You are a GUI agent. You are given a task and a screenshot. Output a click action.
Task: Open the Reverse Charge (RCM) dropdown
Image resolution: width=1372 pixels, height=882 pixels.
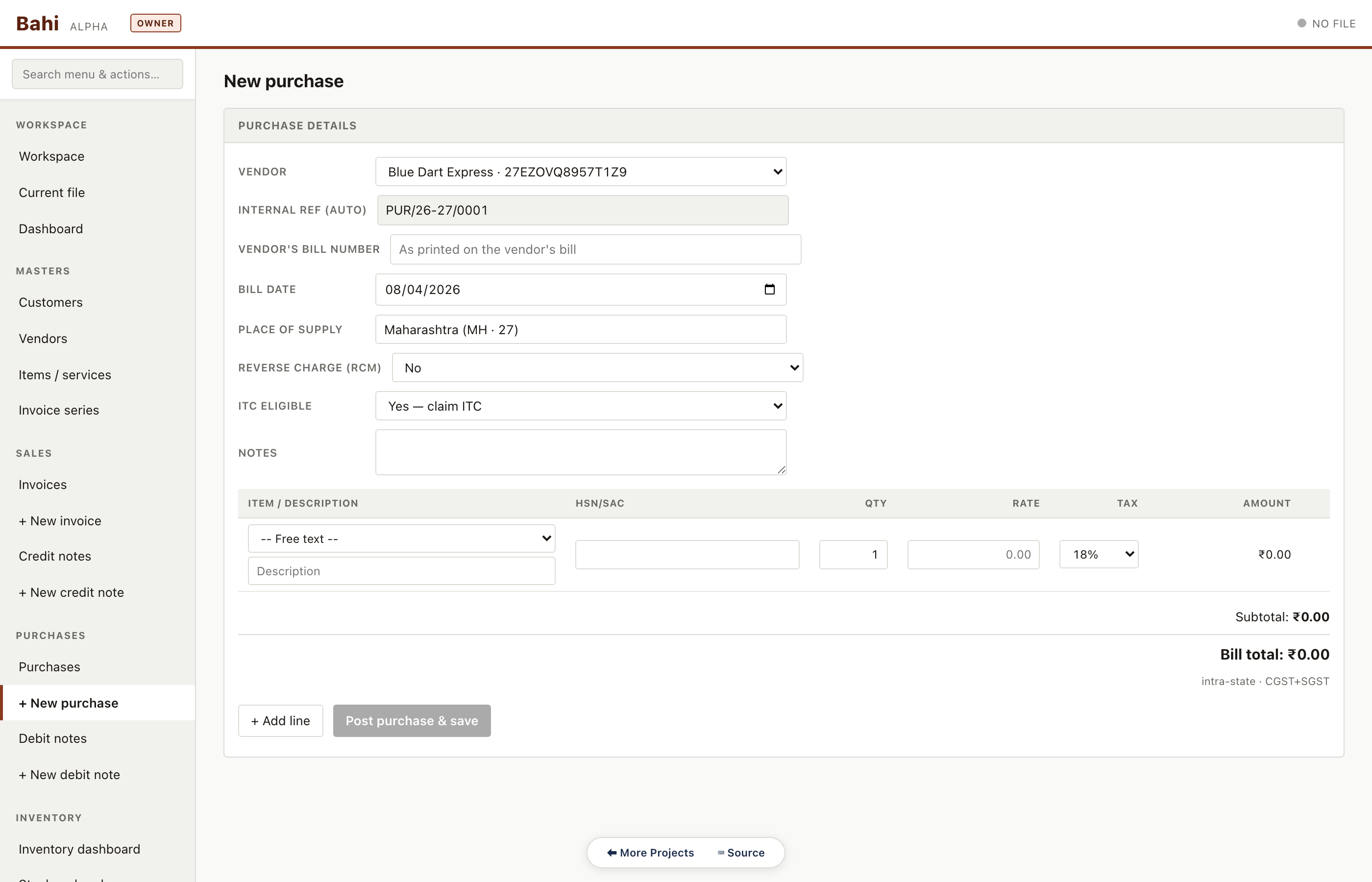(597, 367)
